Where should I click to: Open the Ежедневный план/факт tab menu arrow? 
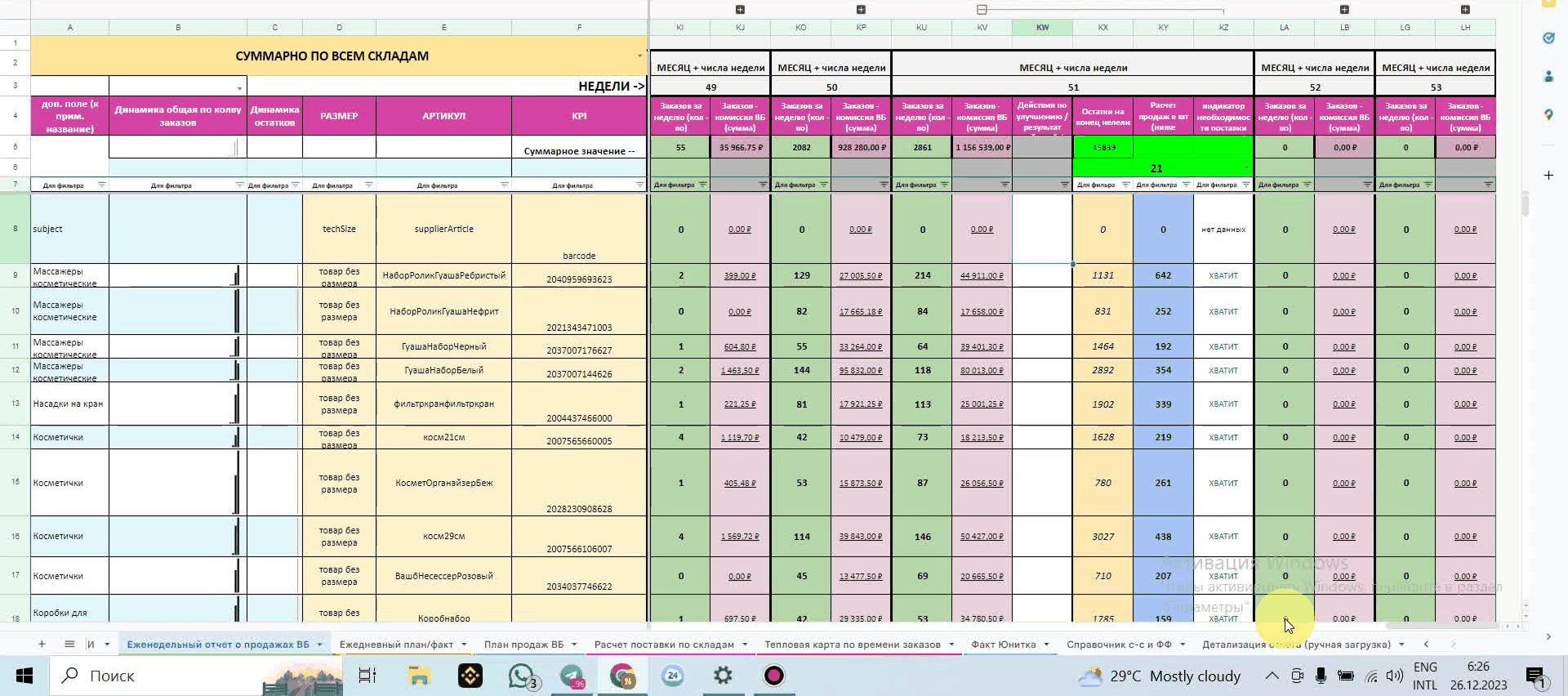[464, 645]
